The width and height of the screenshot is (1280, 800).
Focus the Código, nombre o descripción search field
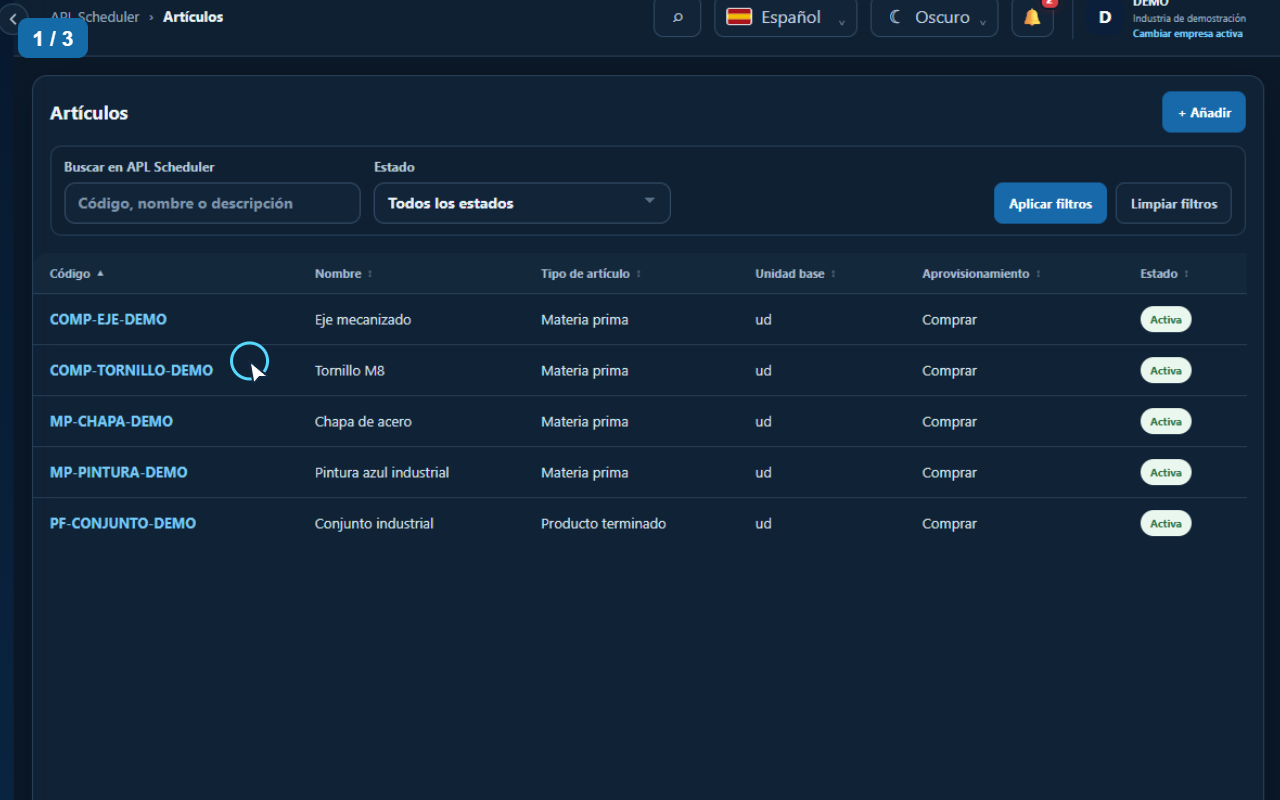click(212, 203)
